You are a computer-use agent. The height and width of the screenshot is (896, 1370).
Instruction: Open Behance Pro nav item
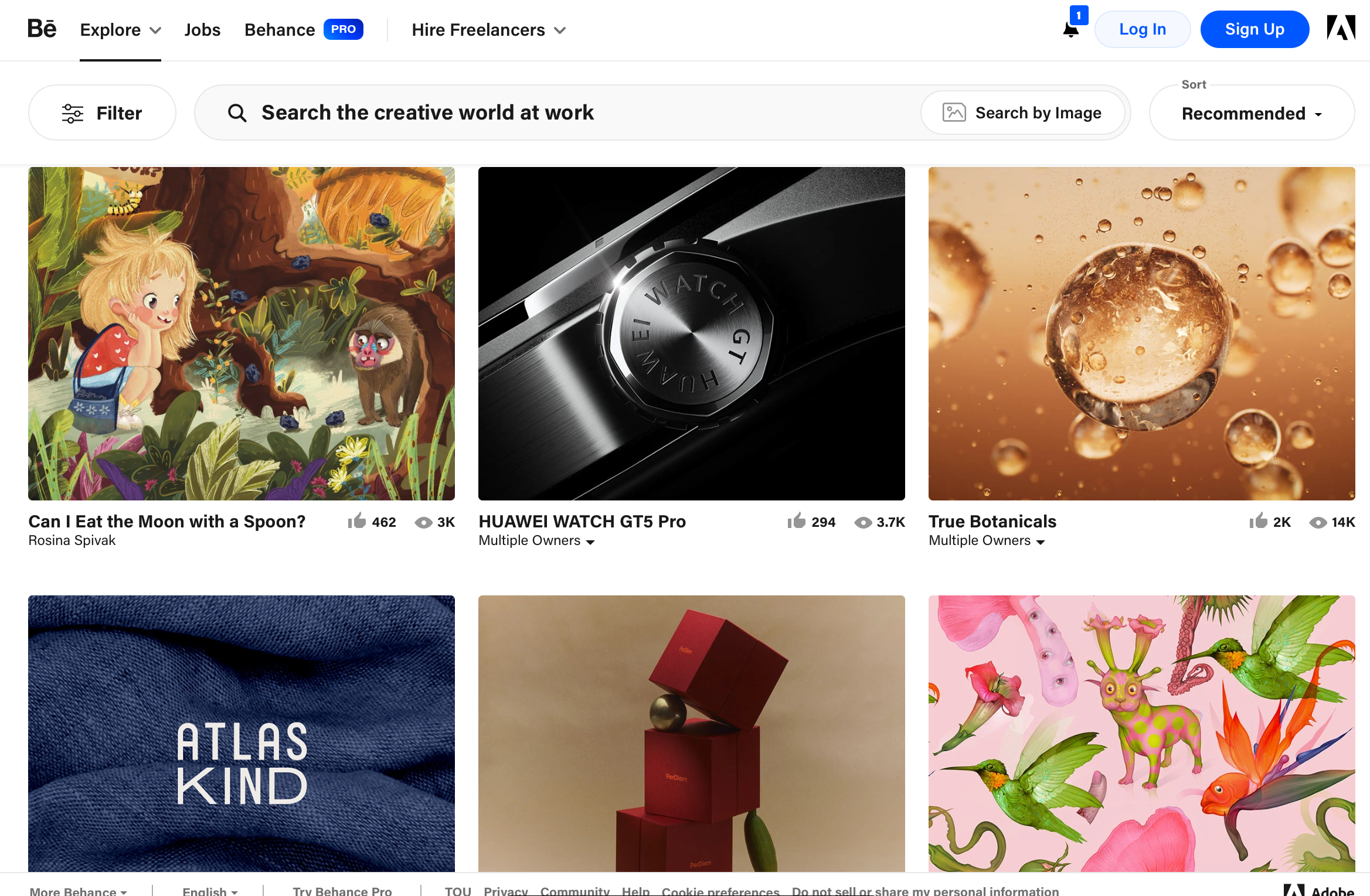point(304,30)
